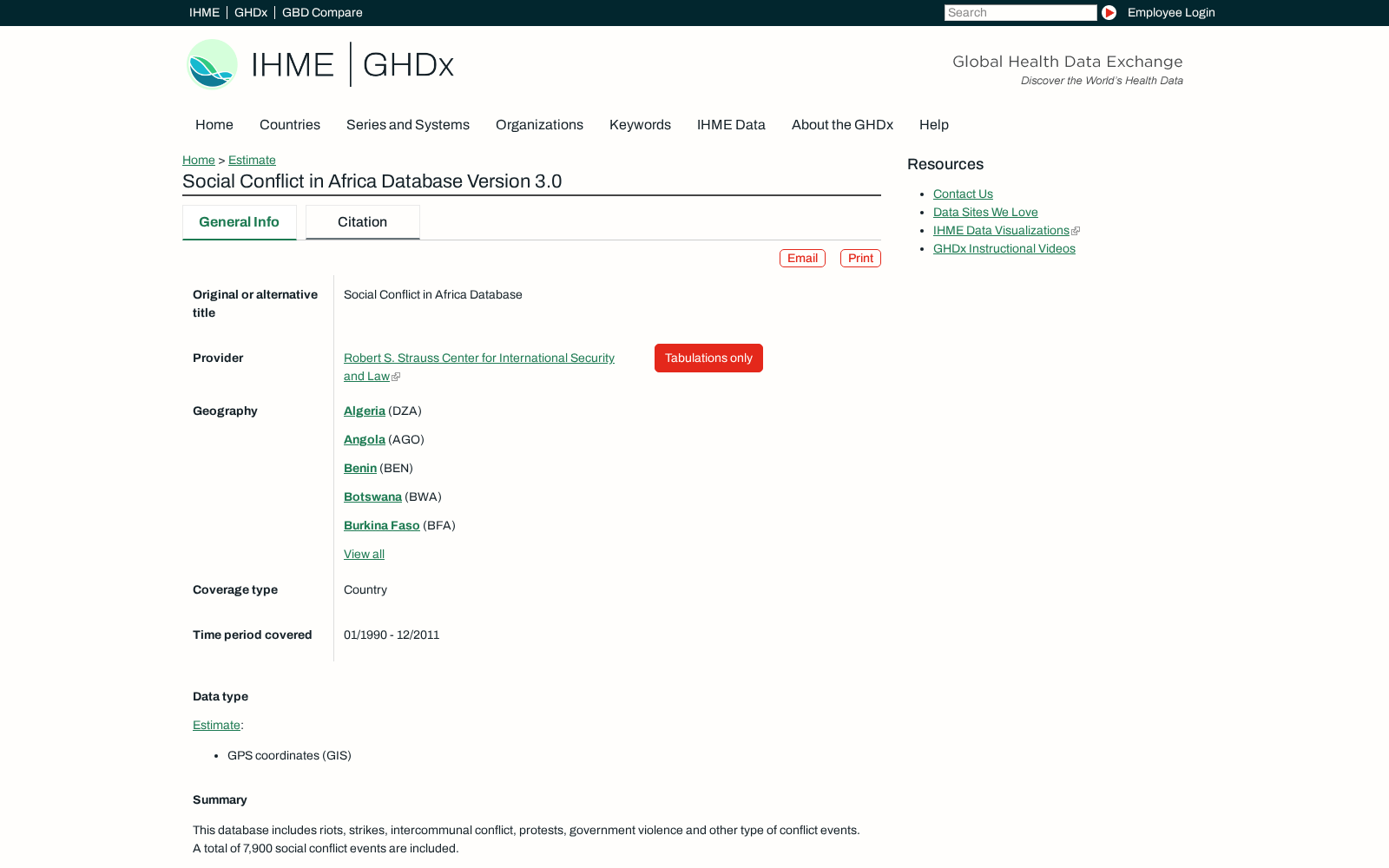Click the page title Social Conflict in Africa Database Version 3.0

tap(372, 181)
